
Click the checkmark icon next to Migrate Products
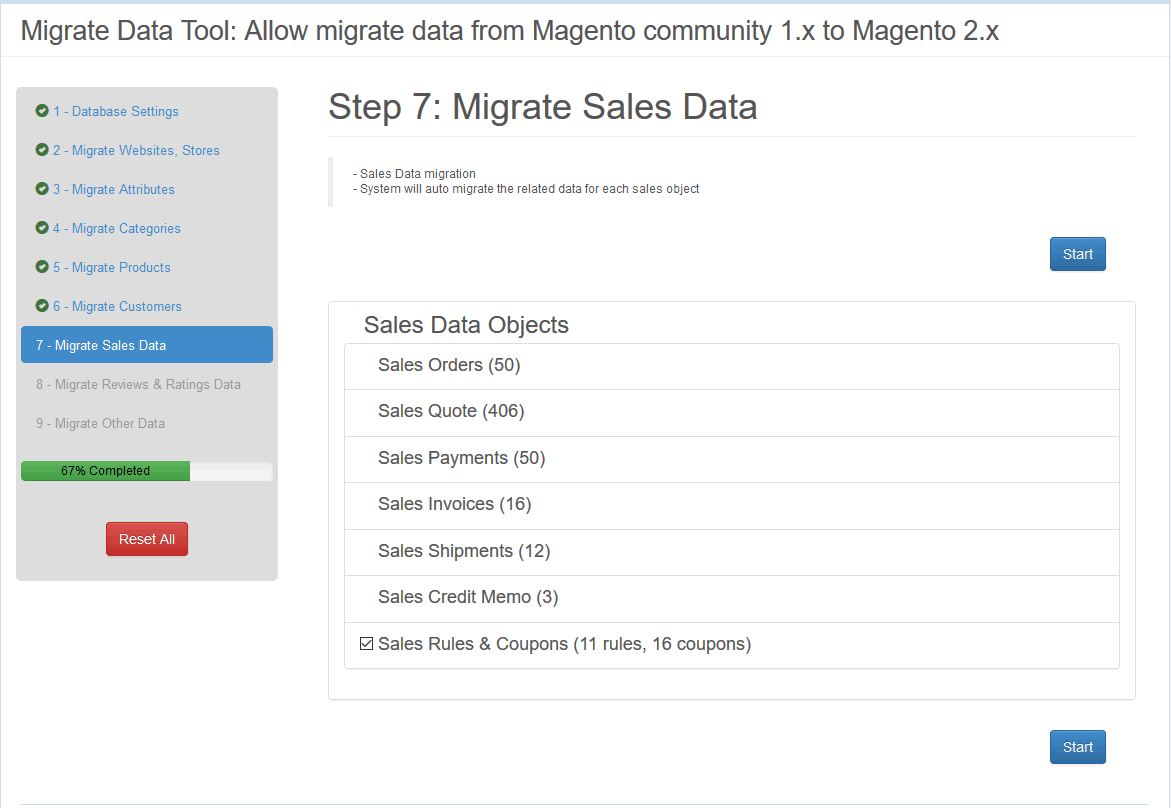click(42, 267)
